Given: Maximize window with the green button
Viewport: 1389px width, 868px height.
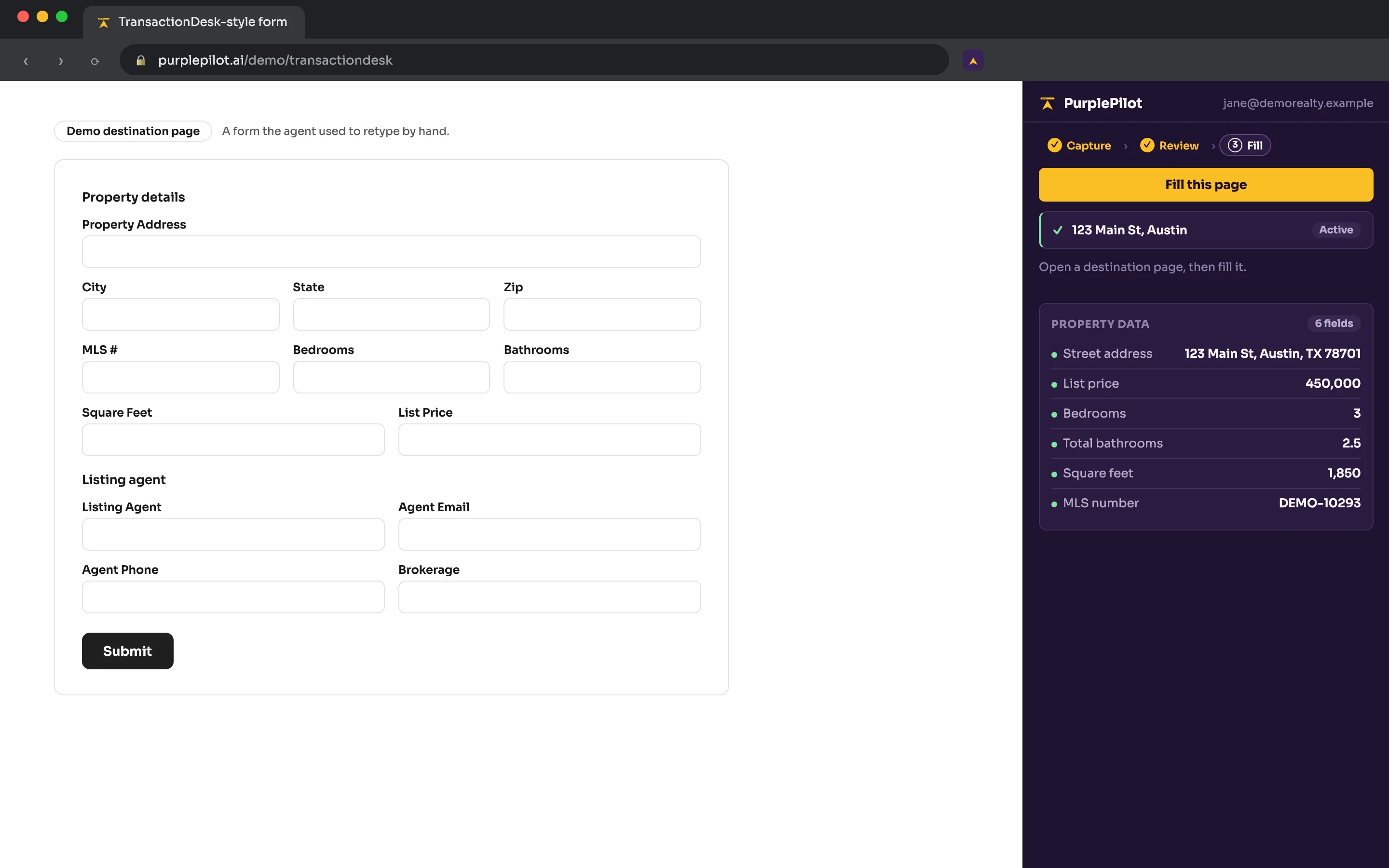Looking at the screenshot, I should (x=62, y=17).
